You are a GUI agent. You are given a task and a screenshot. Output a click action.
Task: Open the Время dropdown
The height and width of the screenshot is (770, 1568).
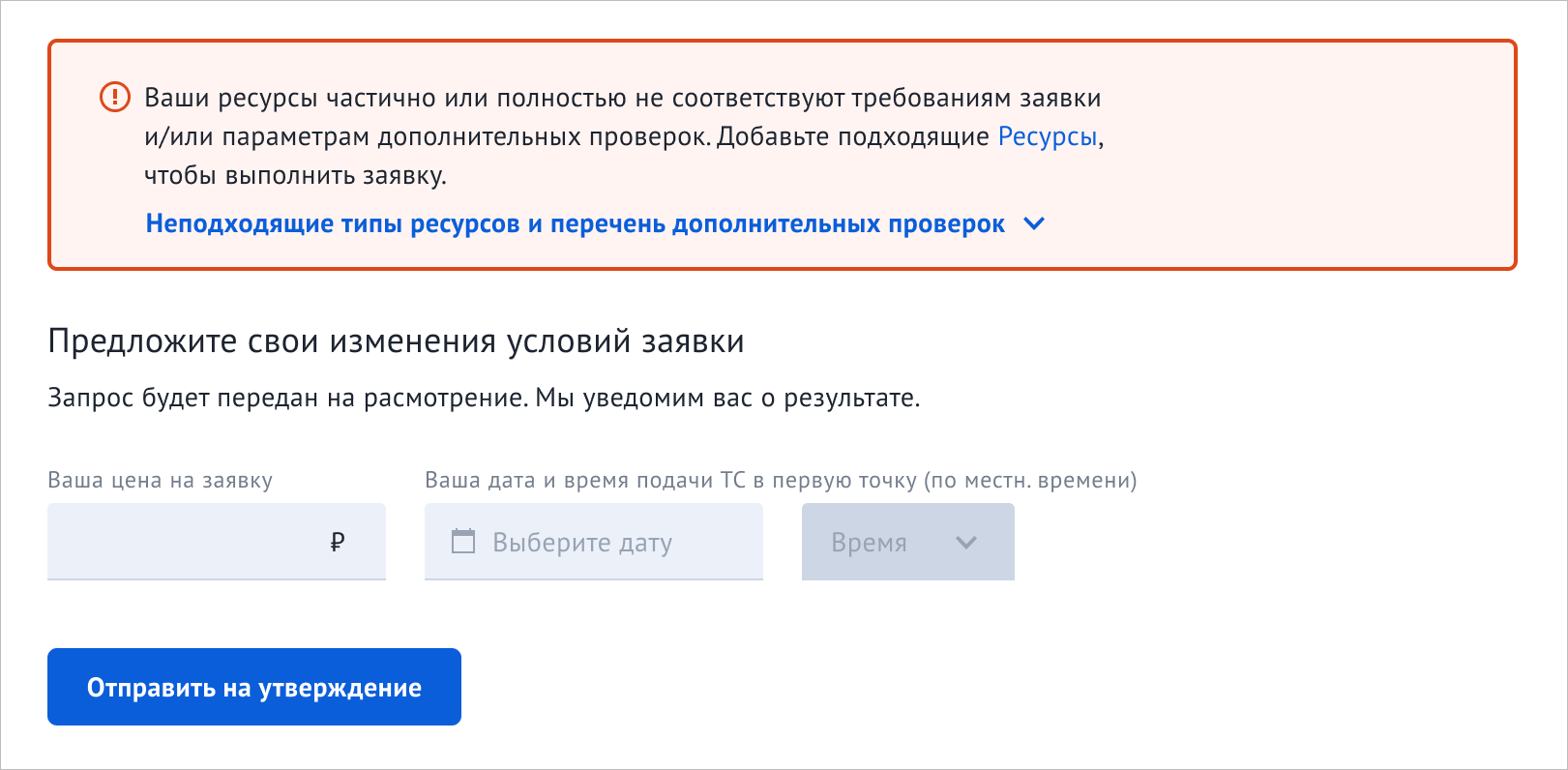coord(908,542)
